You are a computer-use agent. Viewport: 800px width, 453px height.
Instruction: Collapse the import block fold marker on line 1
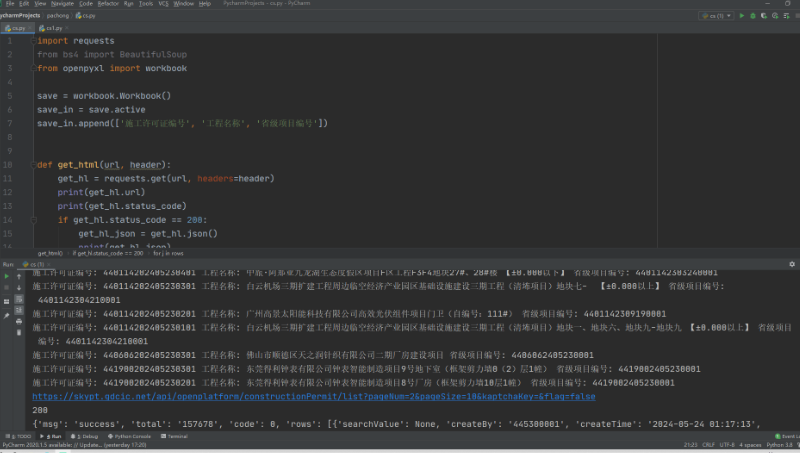(x=34, y=41)
